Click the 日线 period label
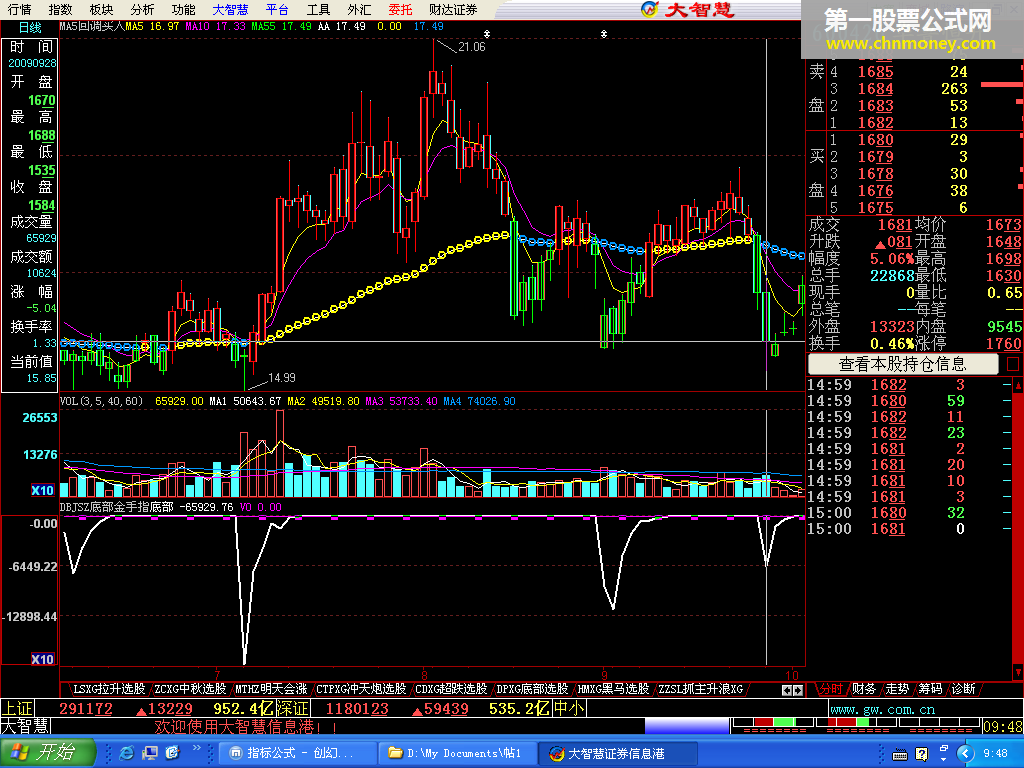1024x768 pixels. pos(30,27)
